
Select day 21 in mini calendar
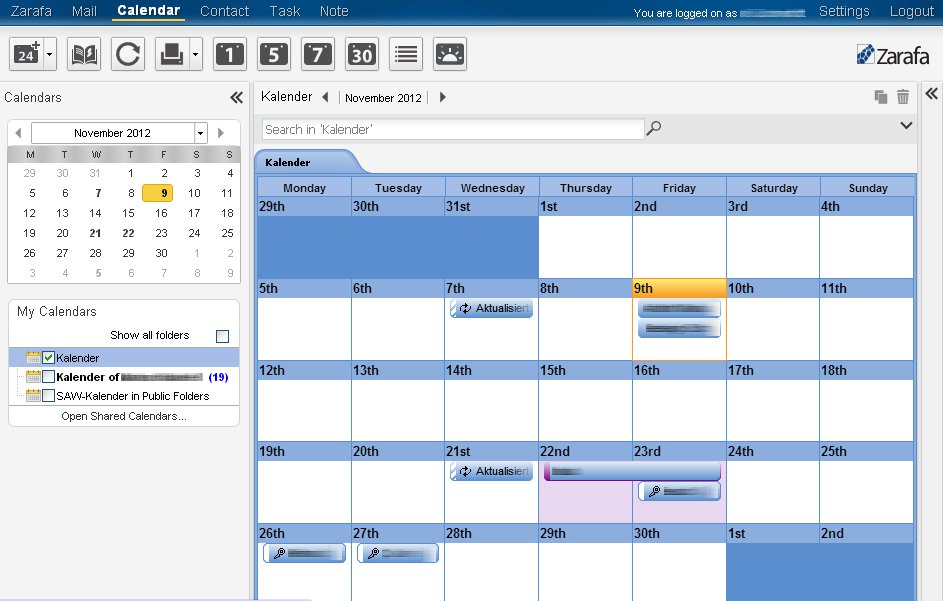95,233
